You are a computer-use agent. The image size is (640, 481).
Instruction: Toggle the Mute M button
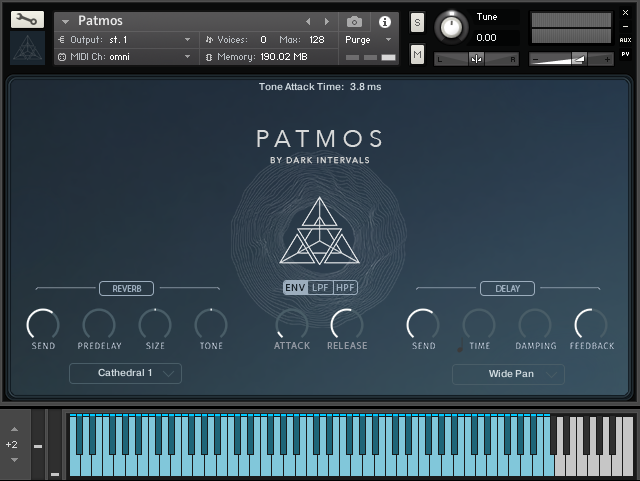click(417, 54)
